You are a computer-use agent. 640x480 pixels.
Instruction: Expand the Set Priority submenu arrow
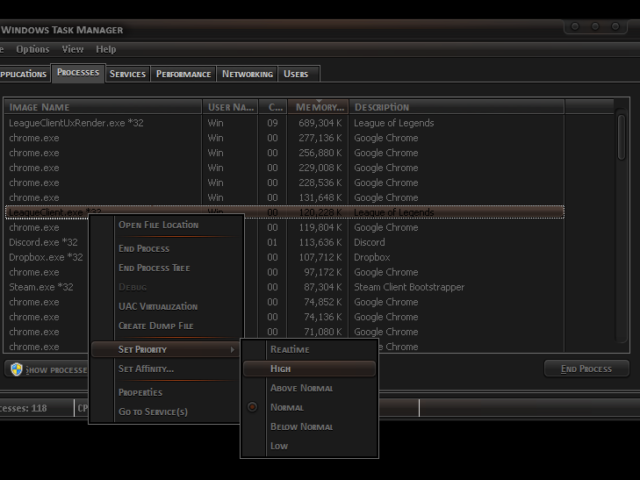click(232, 349)
